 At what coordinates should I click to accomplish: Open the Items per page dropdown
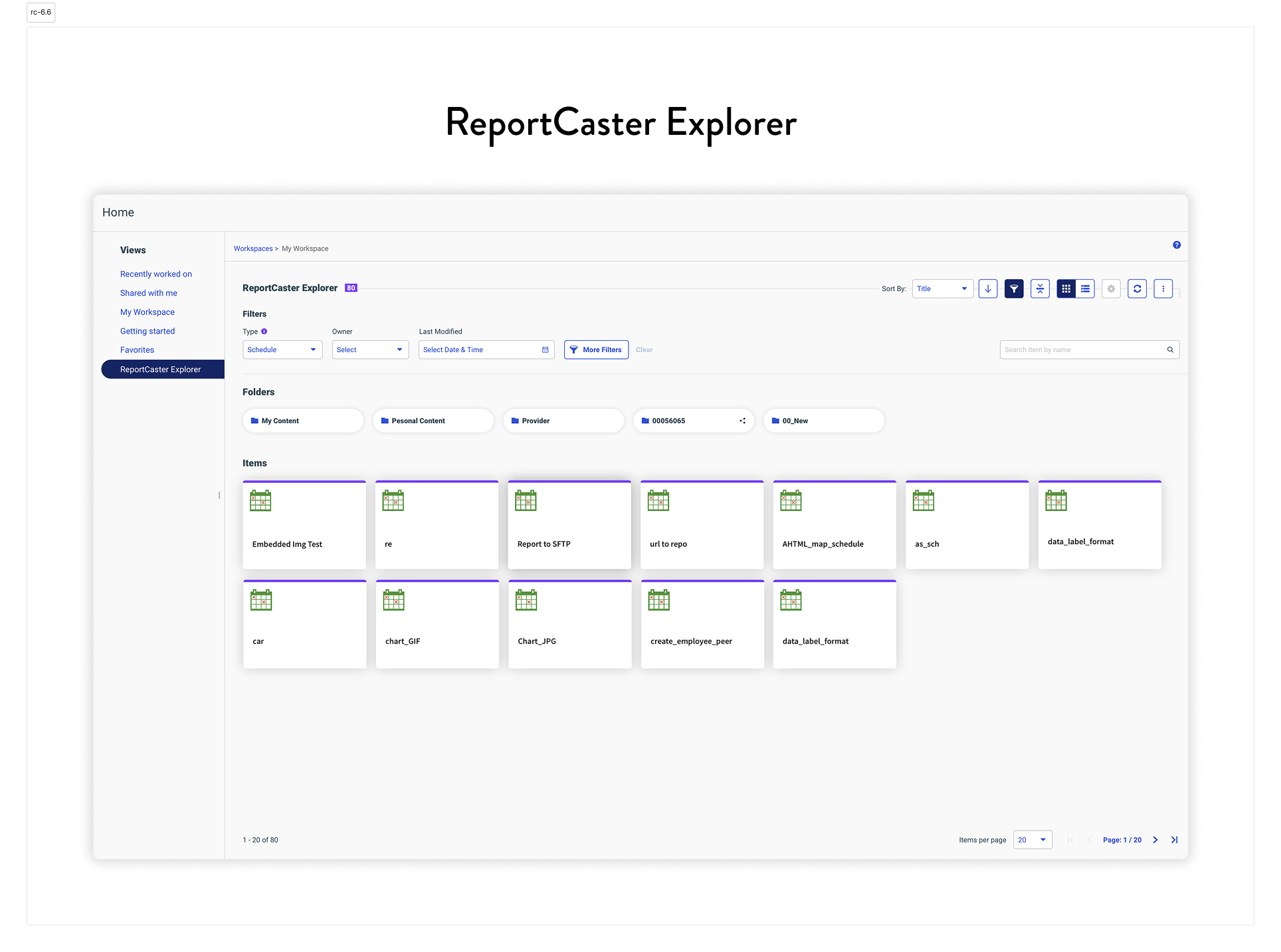click(x=1033, y=840)
